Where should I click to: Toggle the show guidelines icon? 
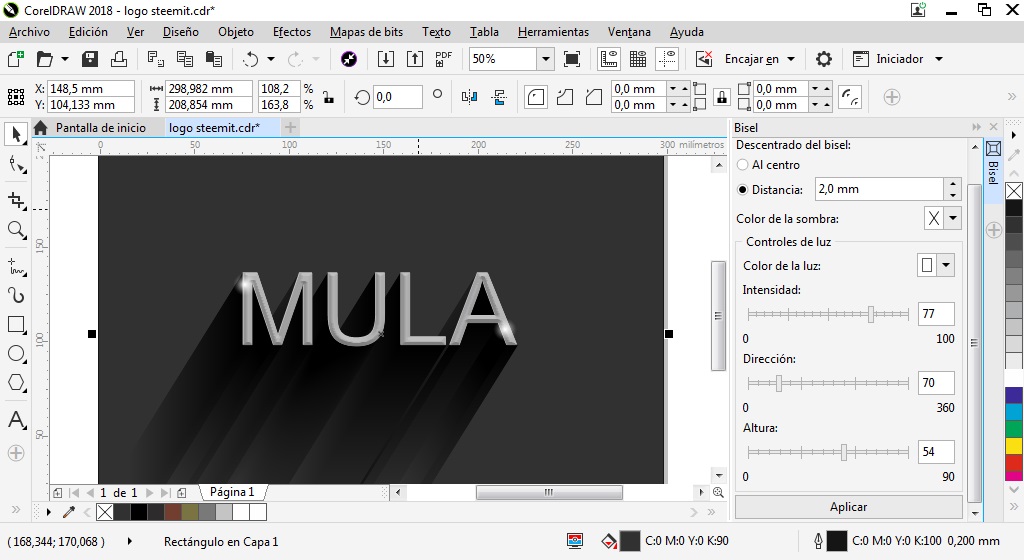[x=667, y=59]
